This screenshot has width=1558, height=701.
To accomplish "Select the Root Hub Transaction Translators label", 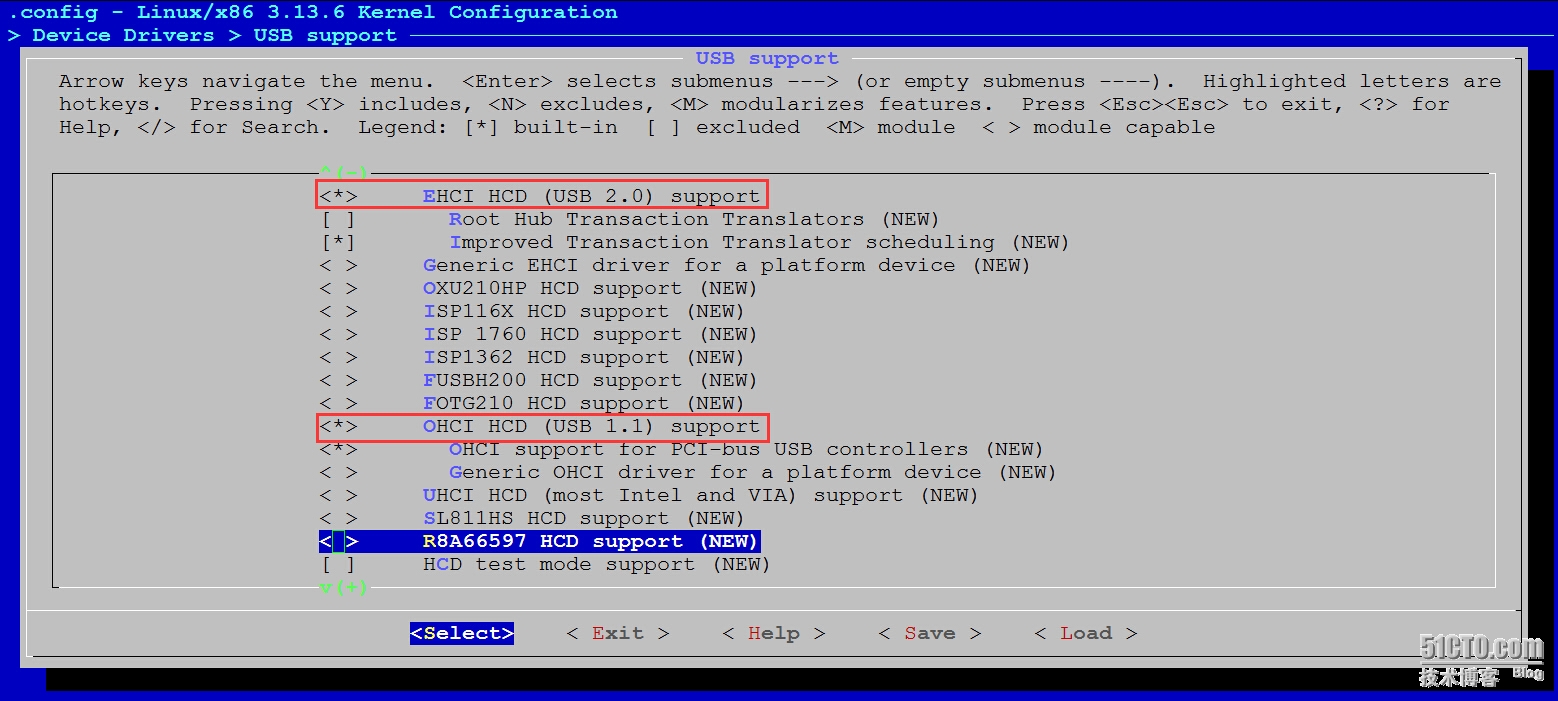I will pos(695,219).
